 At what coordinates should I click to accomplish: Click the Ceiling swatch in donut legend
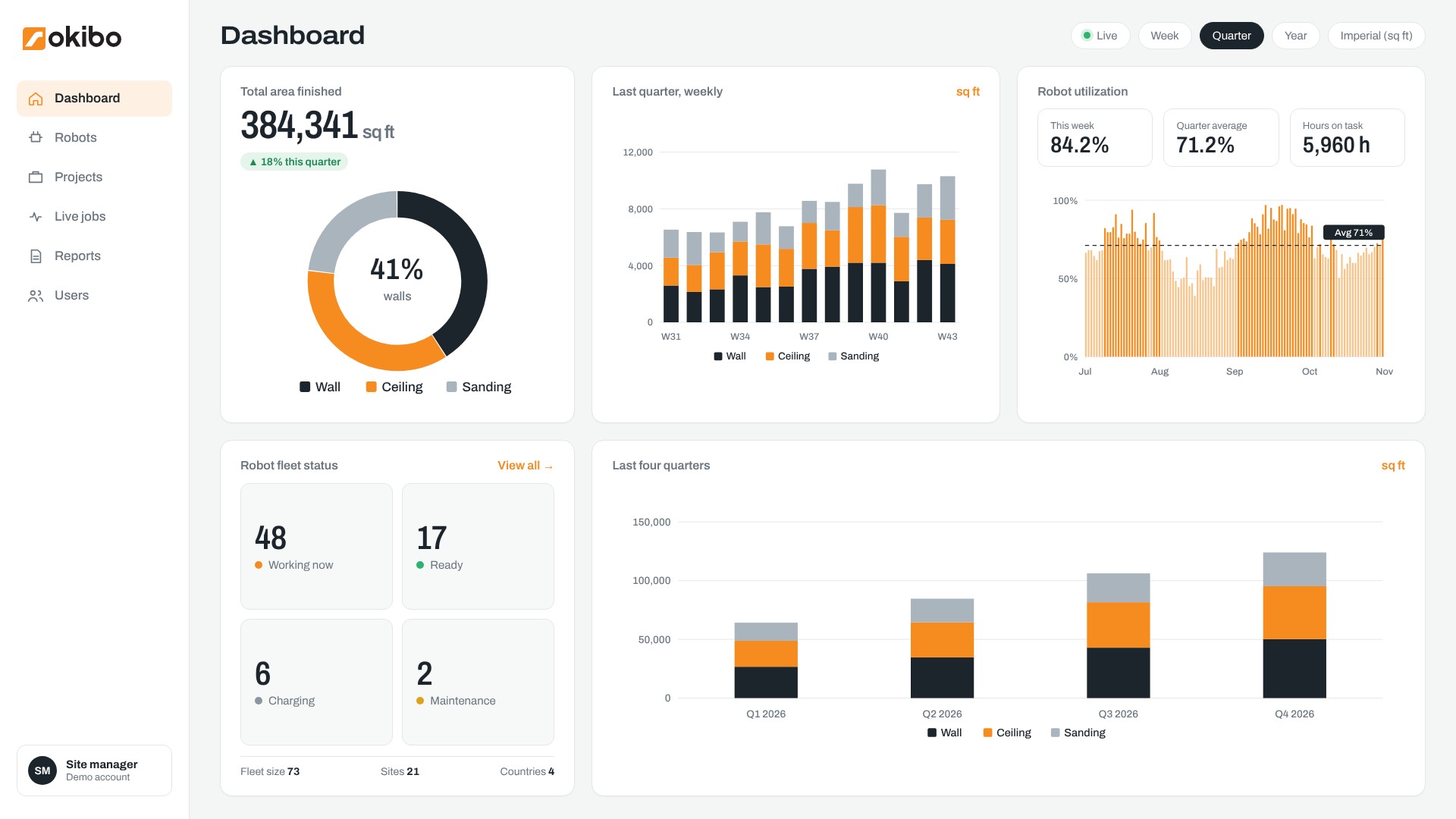372,387
